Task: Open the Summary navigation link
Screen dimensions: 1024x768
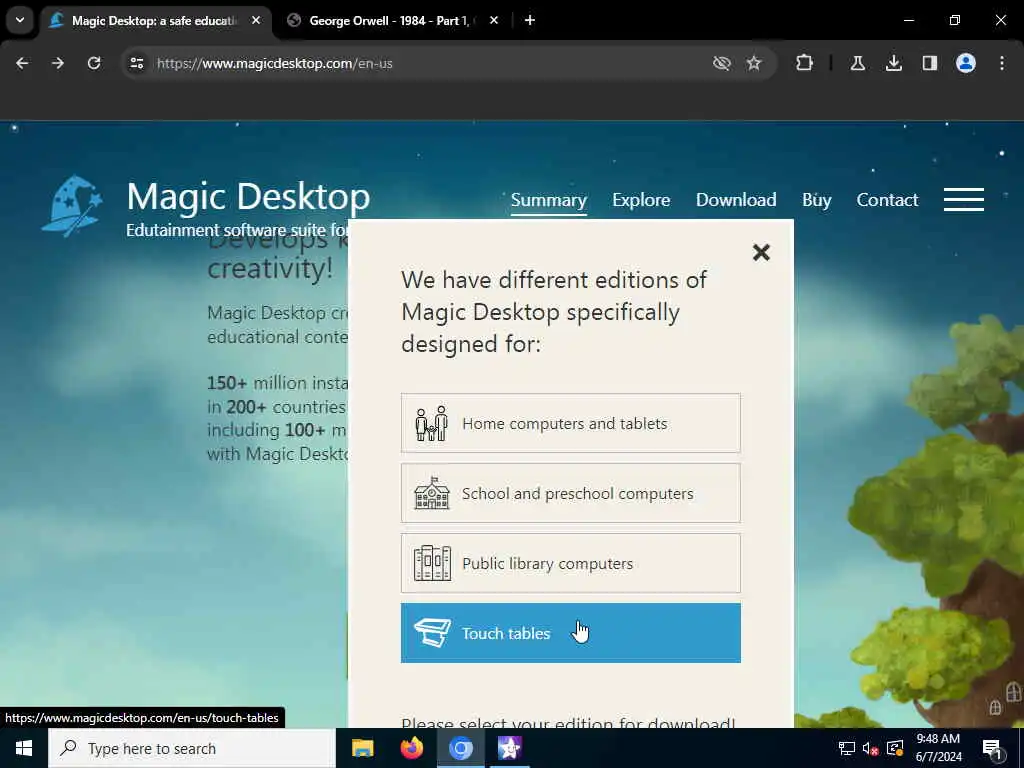Action: (x=549, y=200)
